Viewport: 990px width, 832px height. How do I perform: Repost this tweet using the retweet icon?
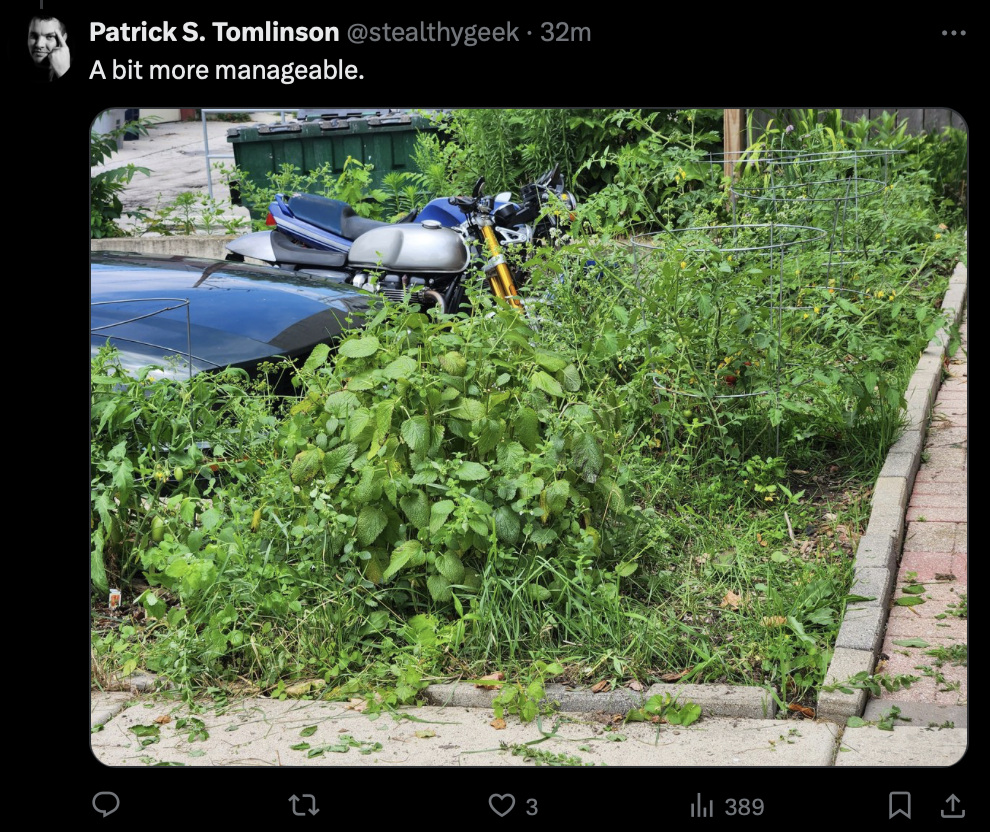(x=304, y=805)
